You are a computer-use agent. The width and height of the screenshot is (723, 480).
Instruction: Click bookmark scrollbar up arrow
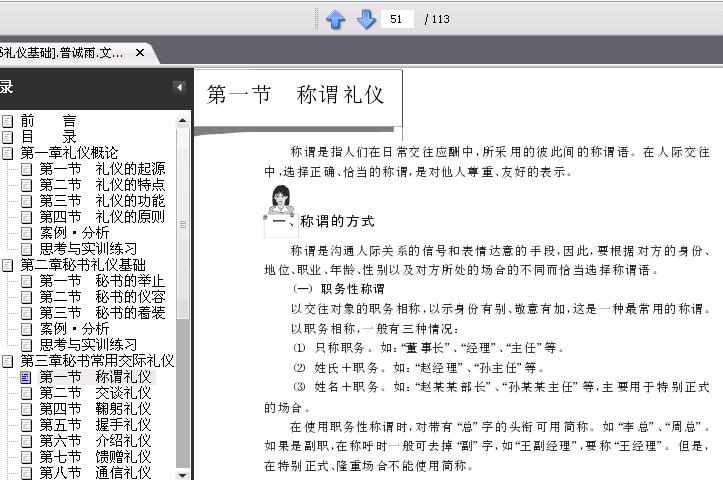(183, 121)
